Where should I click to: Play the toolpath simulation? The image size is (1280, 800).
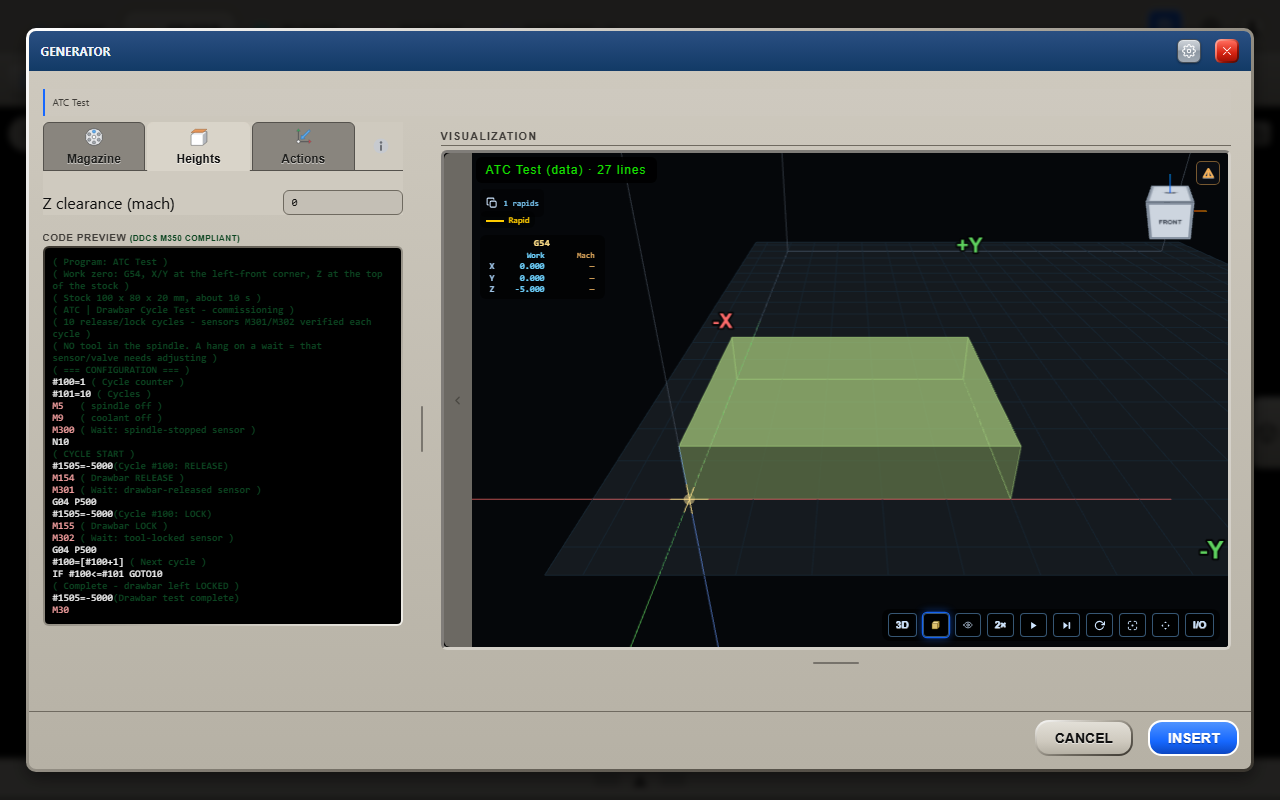point(1034,625)
